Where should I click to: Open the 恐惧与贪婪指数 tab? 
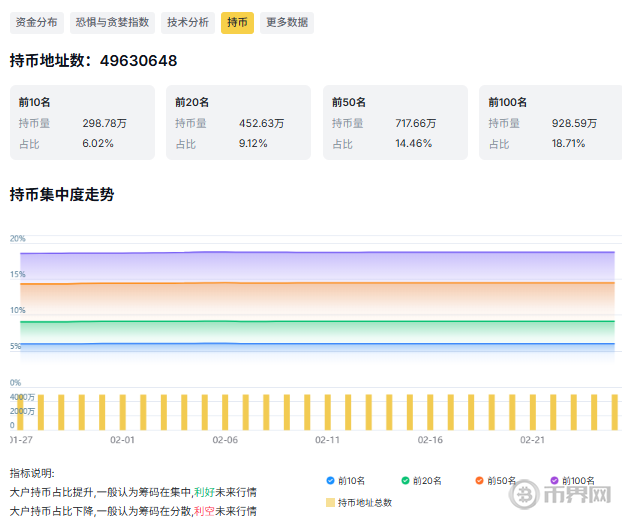112,23
